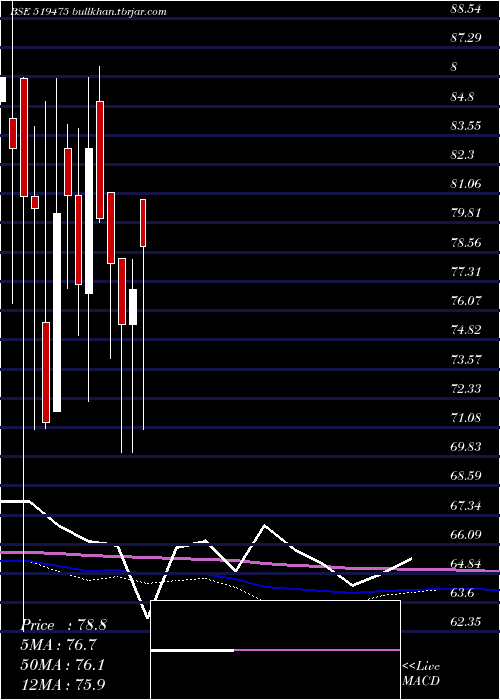
Task: Click the '<<Live MACD' label
Action: coord(421,673)
